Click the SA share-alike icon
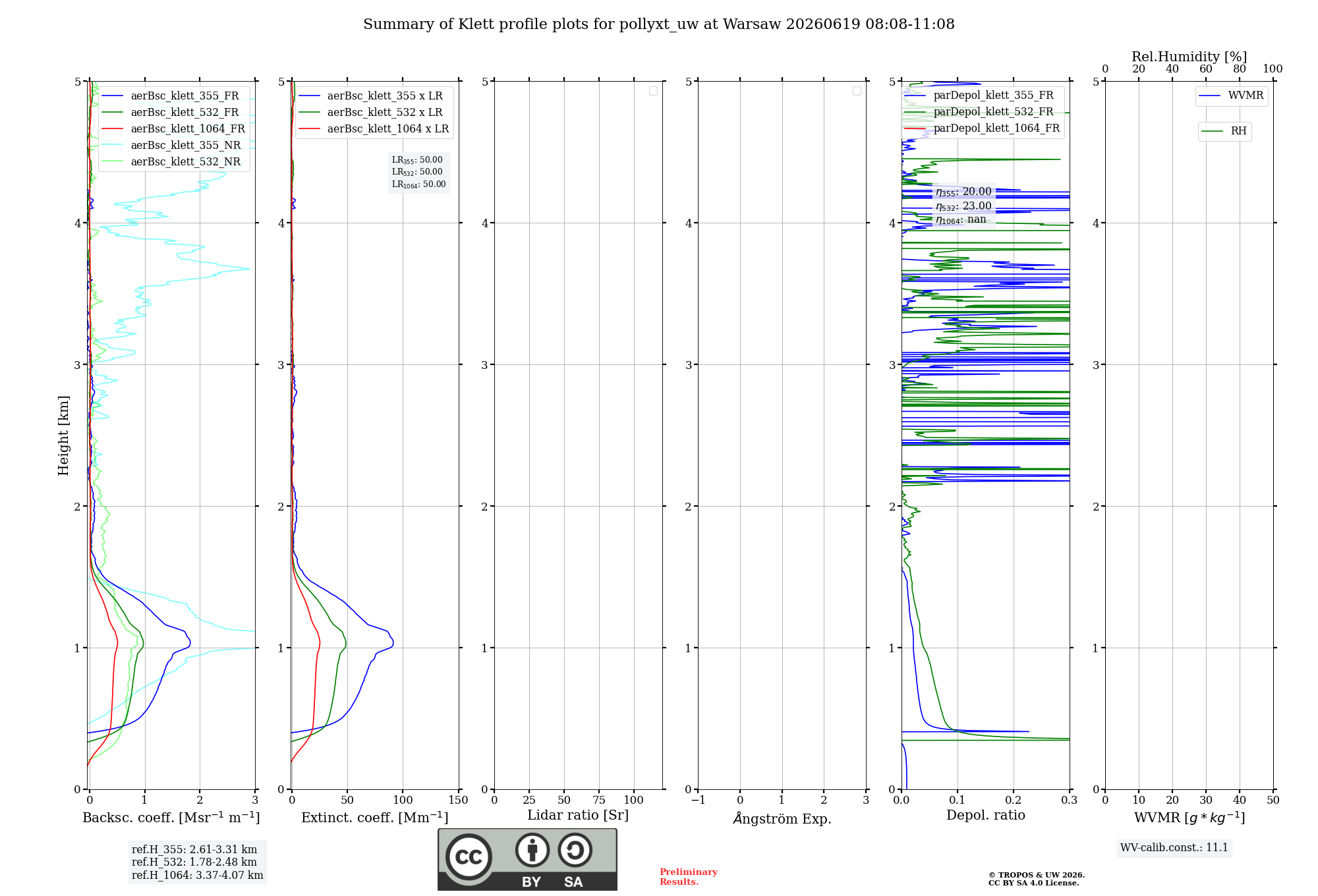This screenshot has height=896, width=1318. pyautogui.click(x=575, y=850)
